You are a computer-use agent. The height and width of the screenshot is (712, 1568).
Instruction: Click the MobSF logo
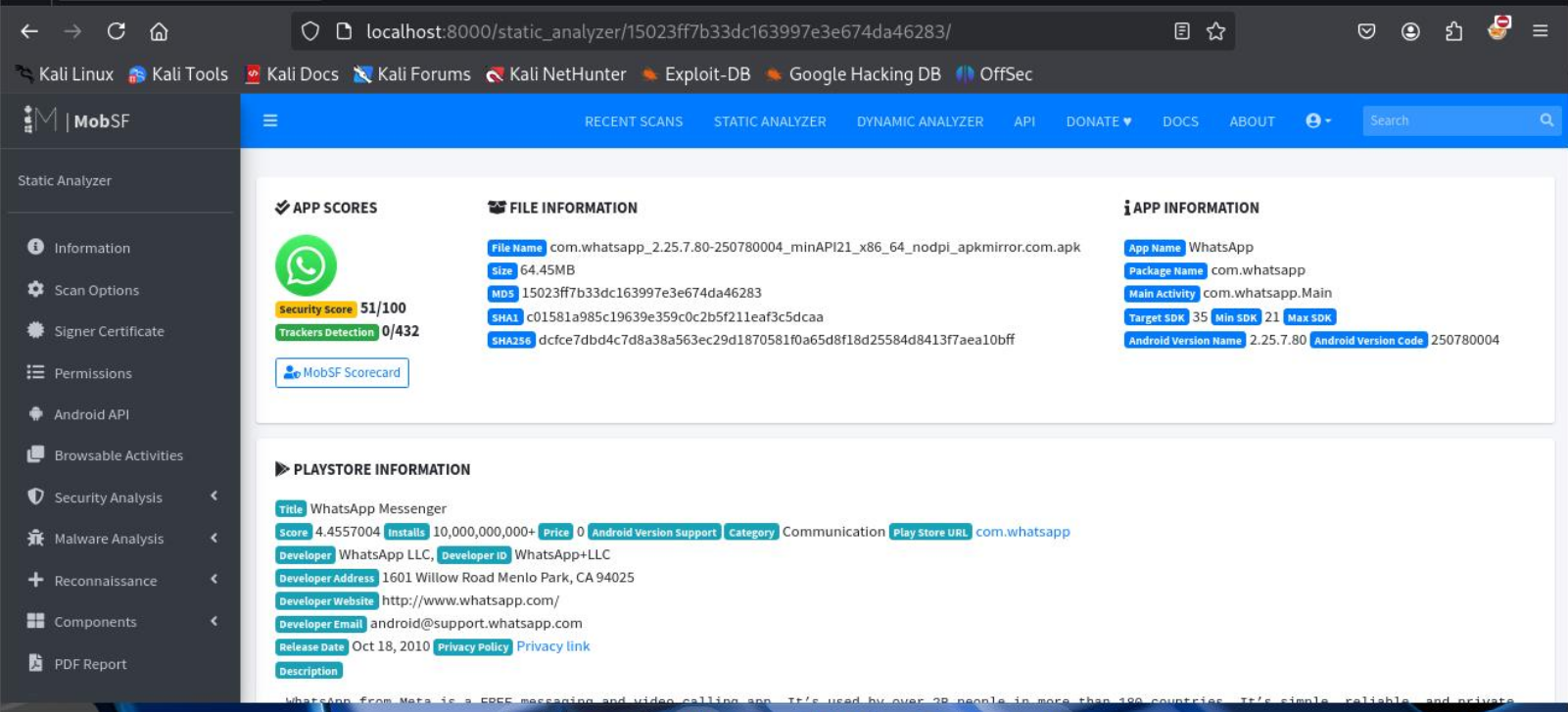[x=76, y=120]
